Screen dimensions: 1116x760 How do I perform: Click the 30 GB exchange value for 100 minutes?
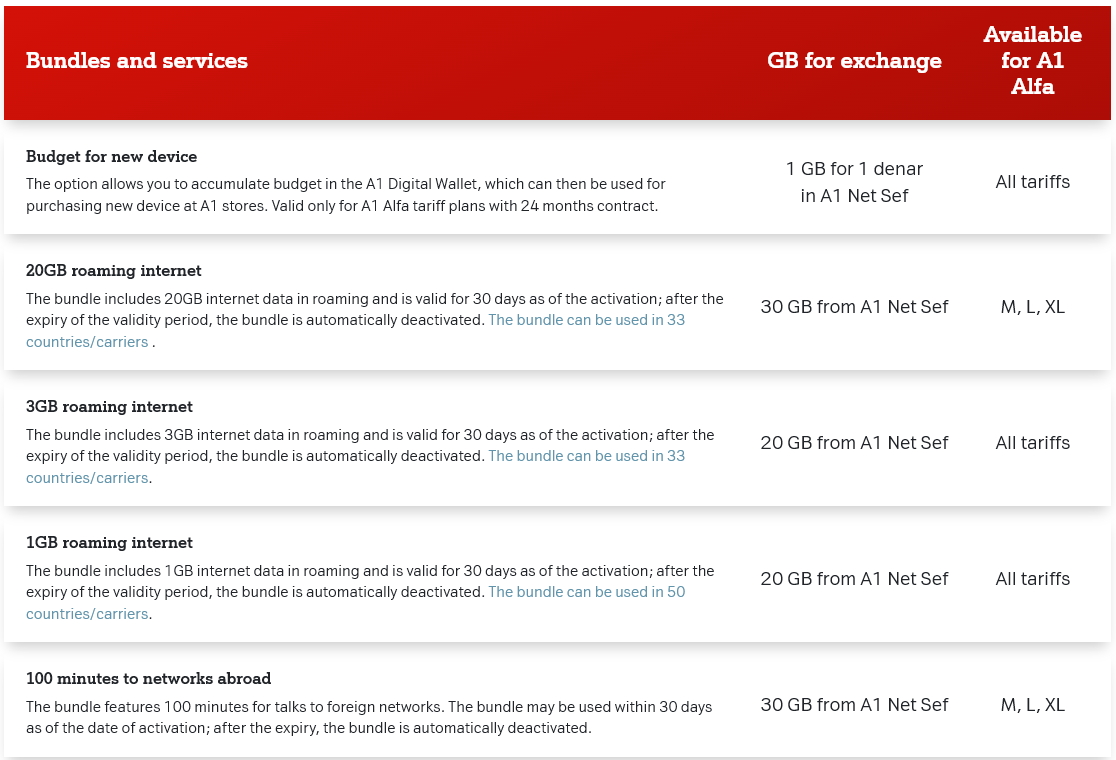point(854,705)
